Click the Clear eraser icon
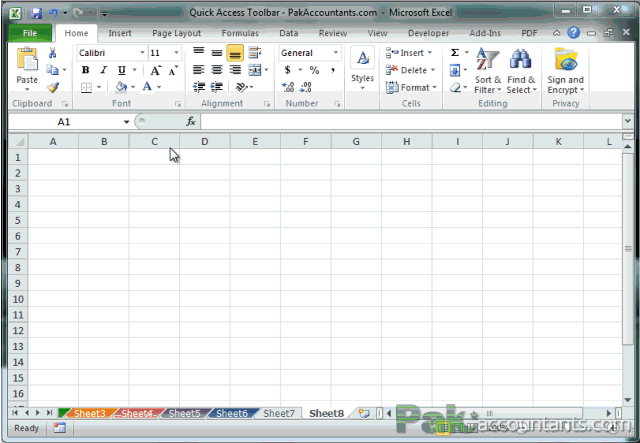 pyautogui.click(x=455, y=87)
